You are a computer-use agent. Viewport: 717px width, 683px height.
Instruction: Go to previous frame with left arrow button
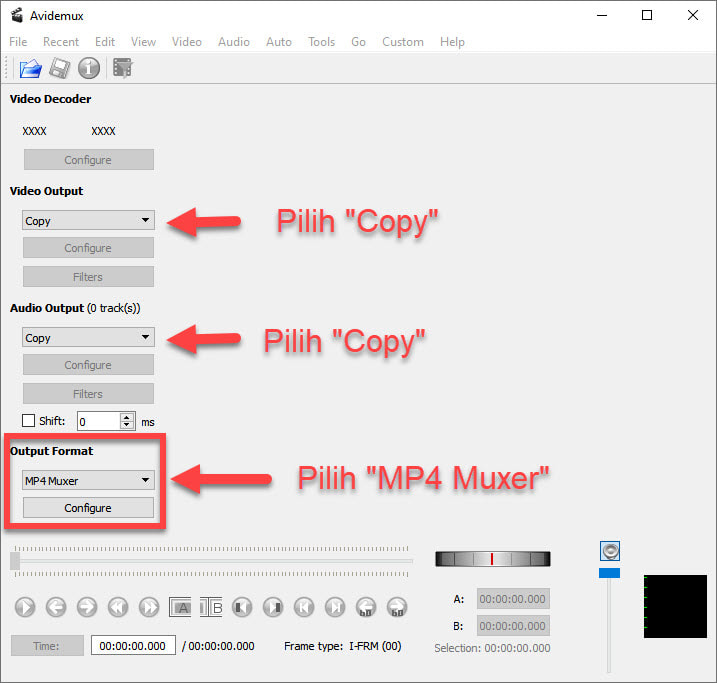coord(56,607)
